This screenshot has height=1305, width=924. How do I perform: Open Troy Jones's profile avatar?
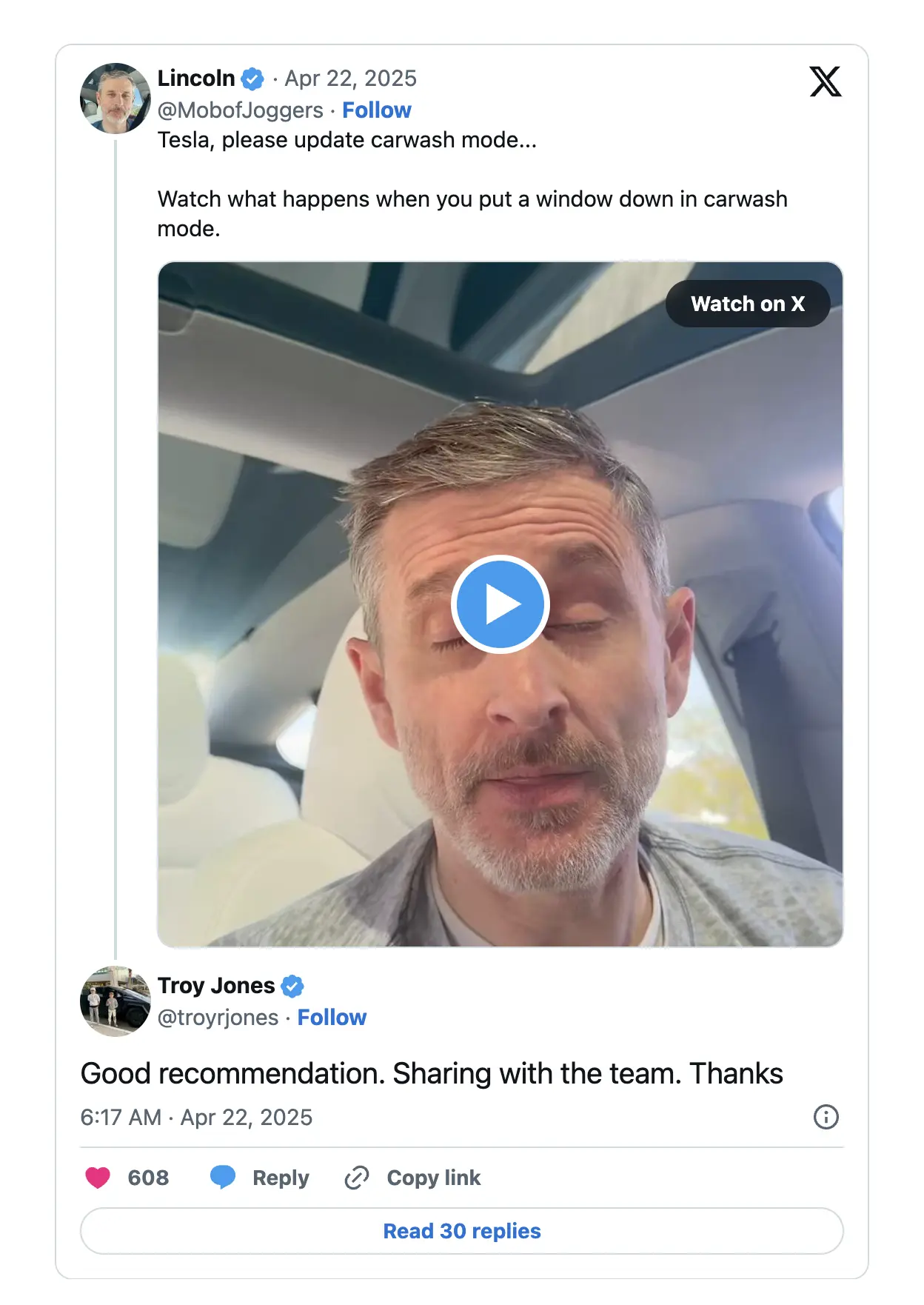115,1001
